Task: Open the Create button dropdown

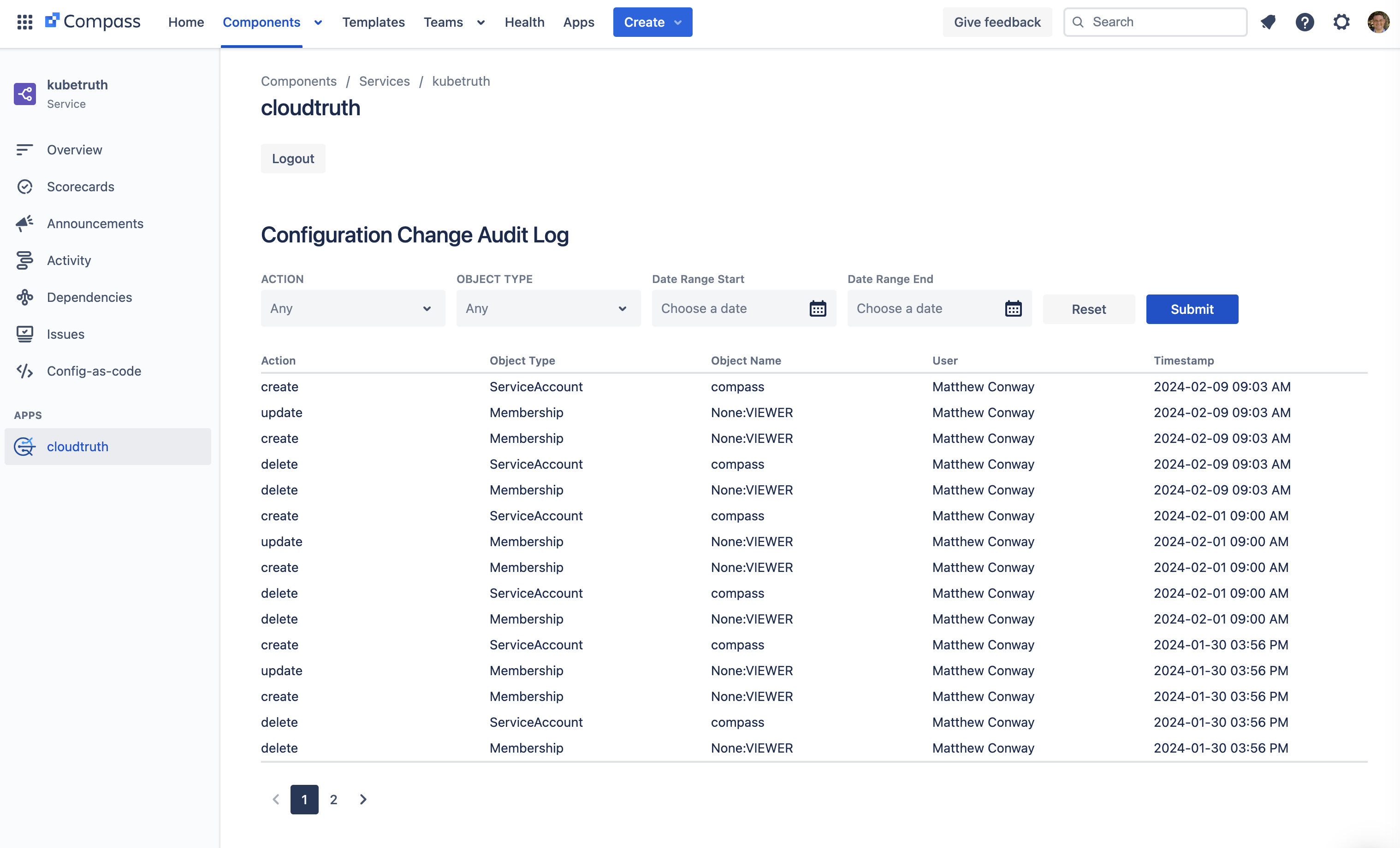Action: click(652, 22)
